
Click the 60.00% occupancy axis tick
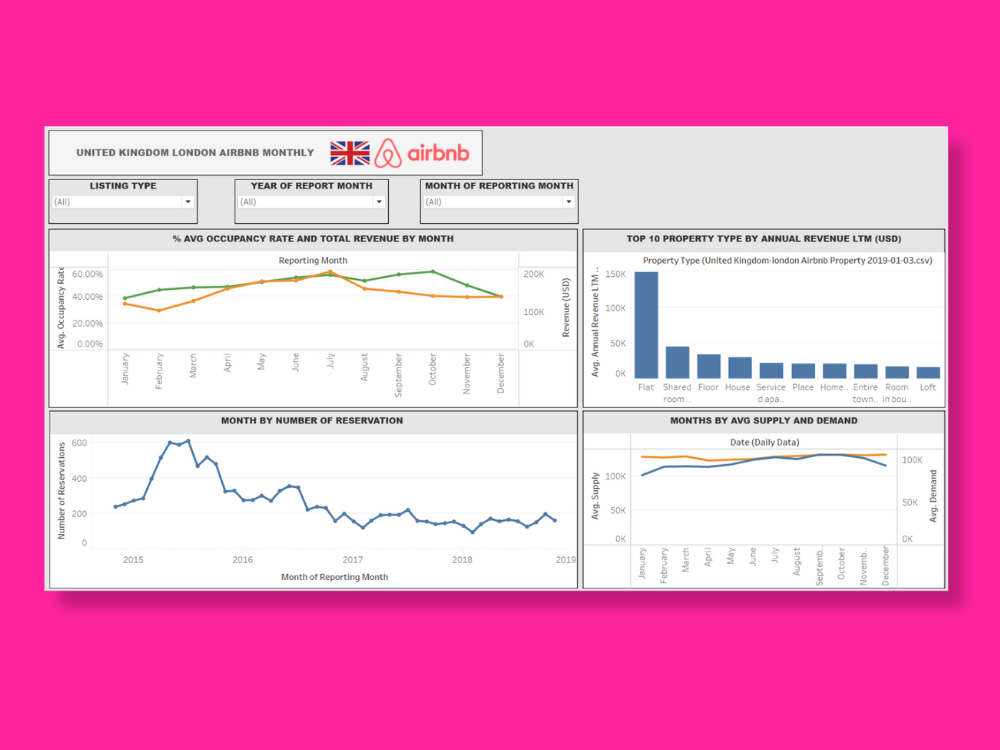click(x=87, y=274)
